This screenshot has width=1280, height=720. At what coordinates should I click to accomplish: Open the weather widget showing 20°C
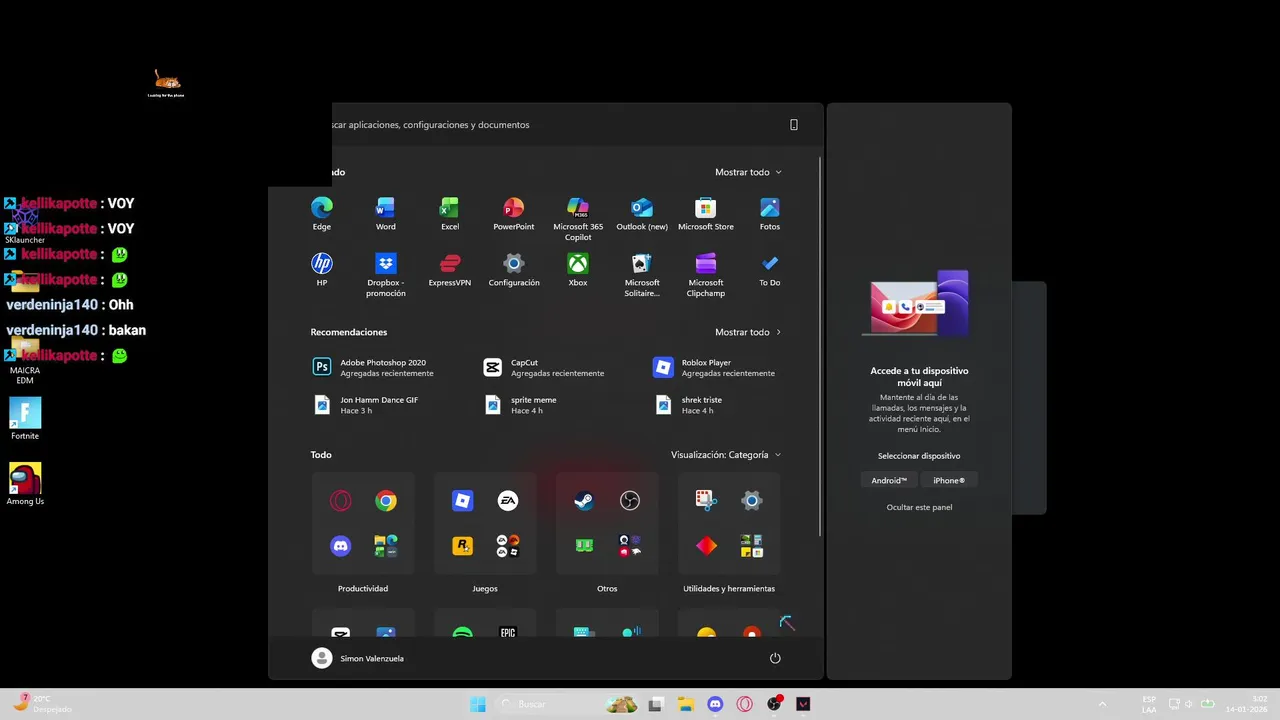[x=44, y=704]
